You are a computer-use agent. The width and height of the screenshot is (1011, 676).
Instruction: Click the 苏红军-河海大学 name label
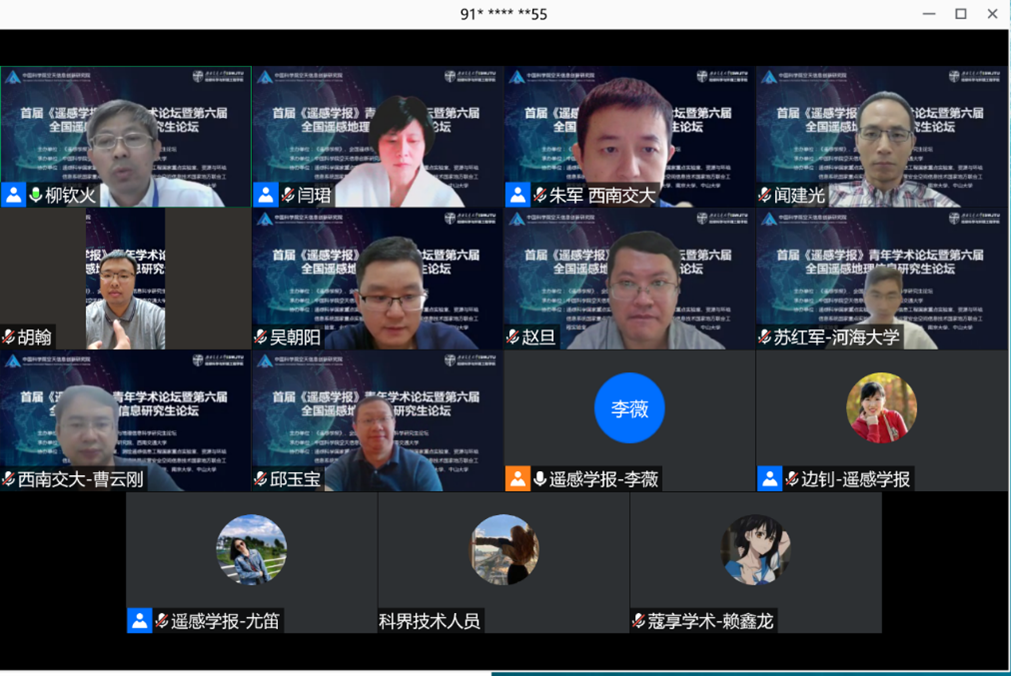tap(836, 337)
